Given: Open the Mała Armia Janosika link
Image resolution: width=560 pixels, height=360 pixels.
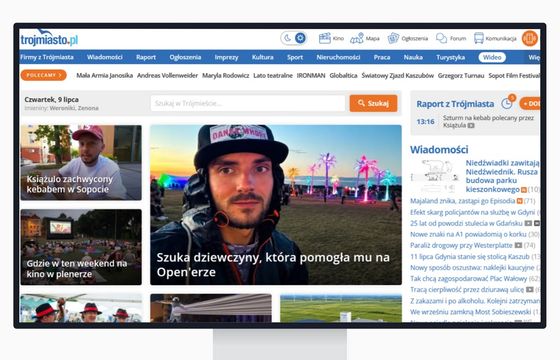Looking at the screenshot, I should 105,75.
